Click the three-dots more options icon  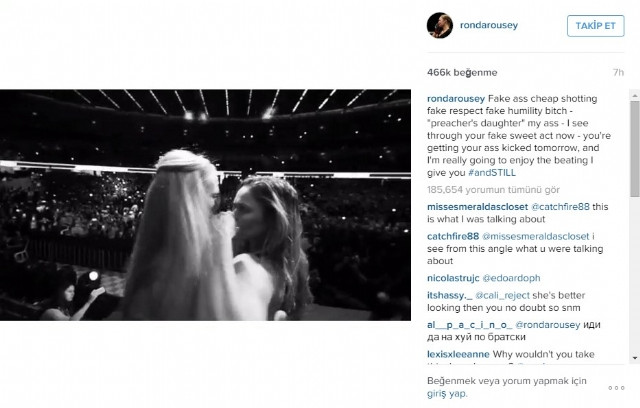[616, 388]
